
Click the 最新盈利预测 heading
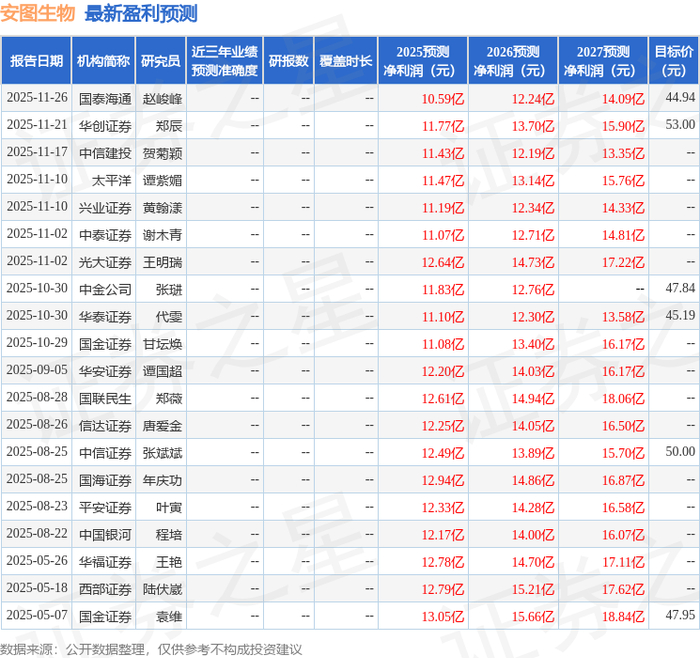141,13
